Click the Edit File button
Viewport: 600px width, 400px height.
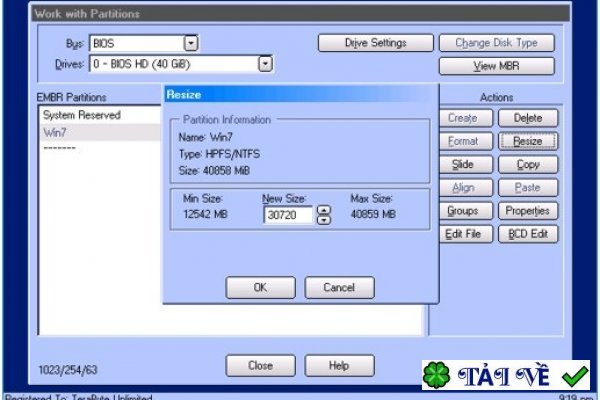(465, 234)
